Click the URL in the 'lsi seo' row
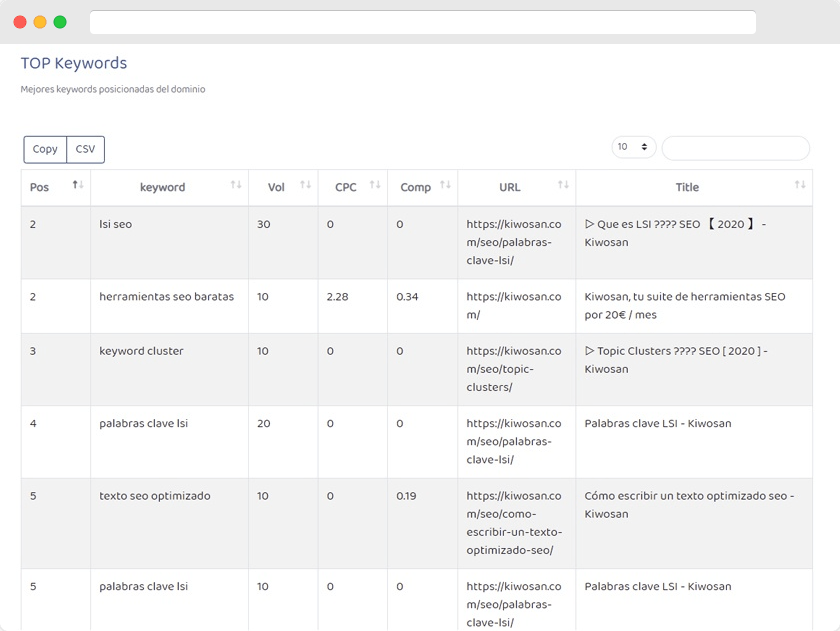 click(514, 242)
